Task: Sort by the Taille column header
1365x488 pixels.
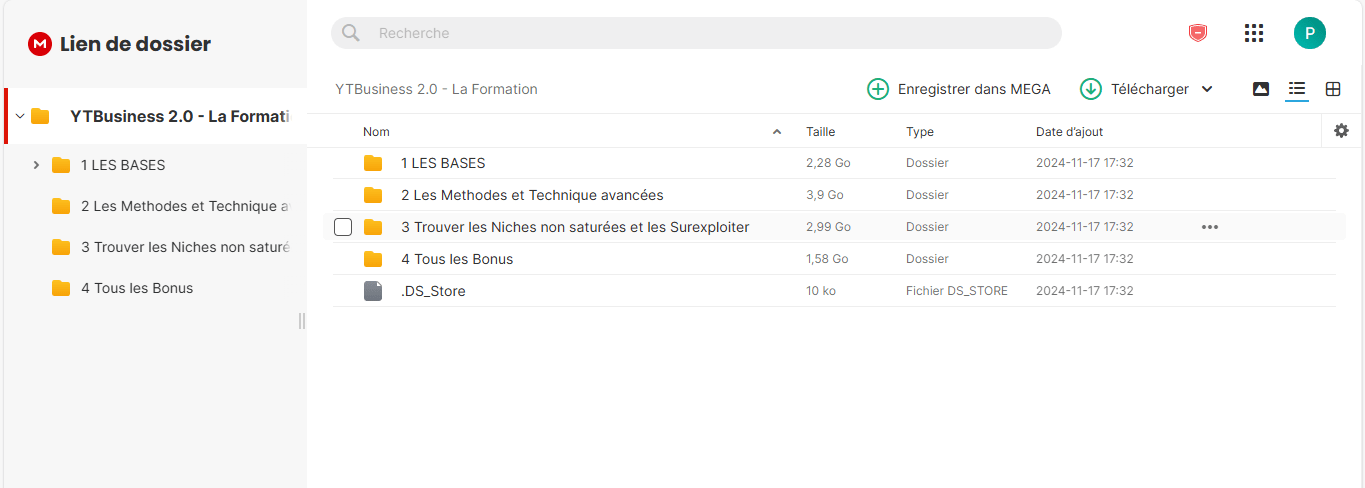Action: click(820, 132)
